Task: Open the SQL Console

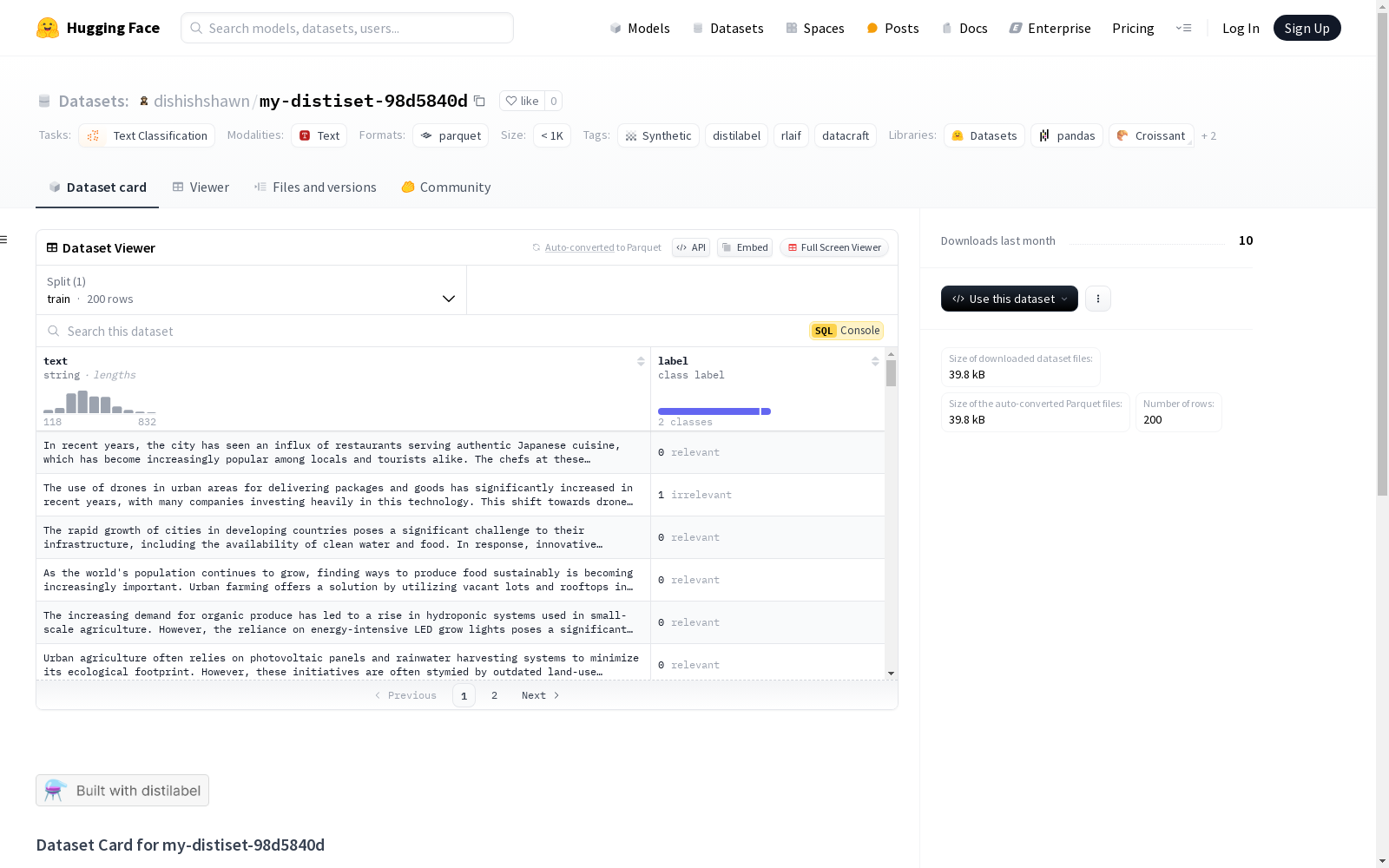Action: point(846,331)
